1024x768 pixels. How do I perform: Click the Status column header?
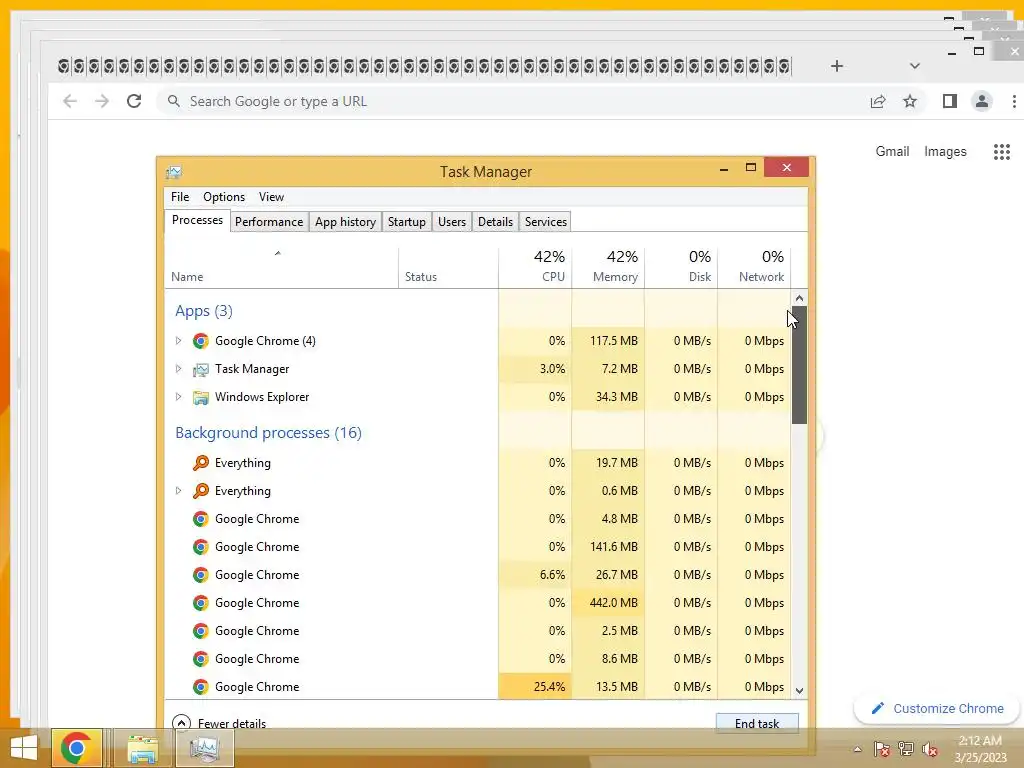(x=448, y=268)
